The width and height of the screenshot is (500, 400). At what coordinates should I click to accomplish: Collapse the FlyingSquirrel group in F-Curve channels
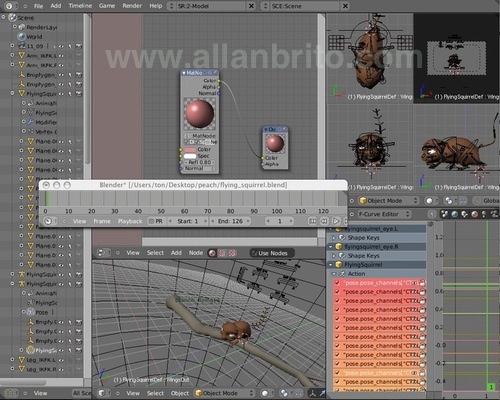331,265
